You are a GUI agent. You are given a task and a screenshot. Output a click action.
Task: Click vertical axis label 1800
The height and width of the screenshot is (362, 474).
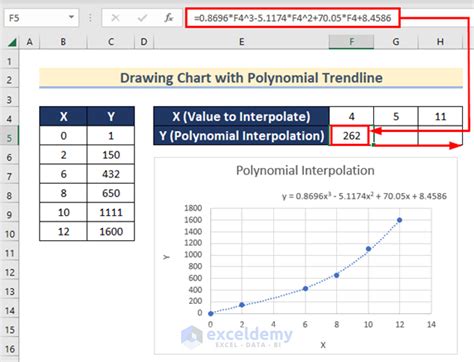pos(193,208)
